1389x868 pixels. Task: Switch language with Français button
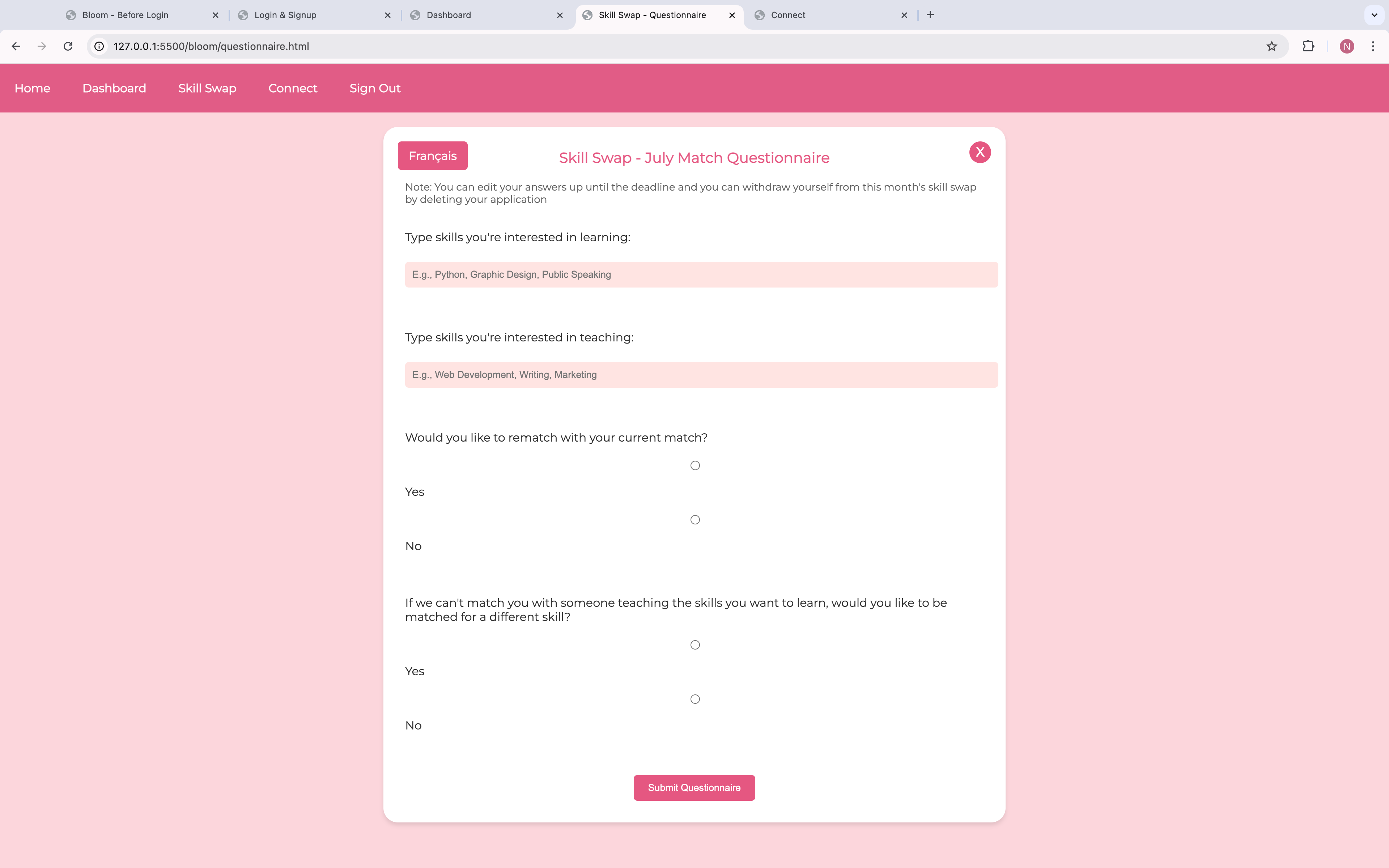coord(432,156)
